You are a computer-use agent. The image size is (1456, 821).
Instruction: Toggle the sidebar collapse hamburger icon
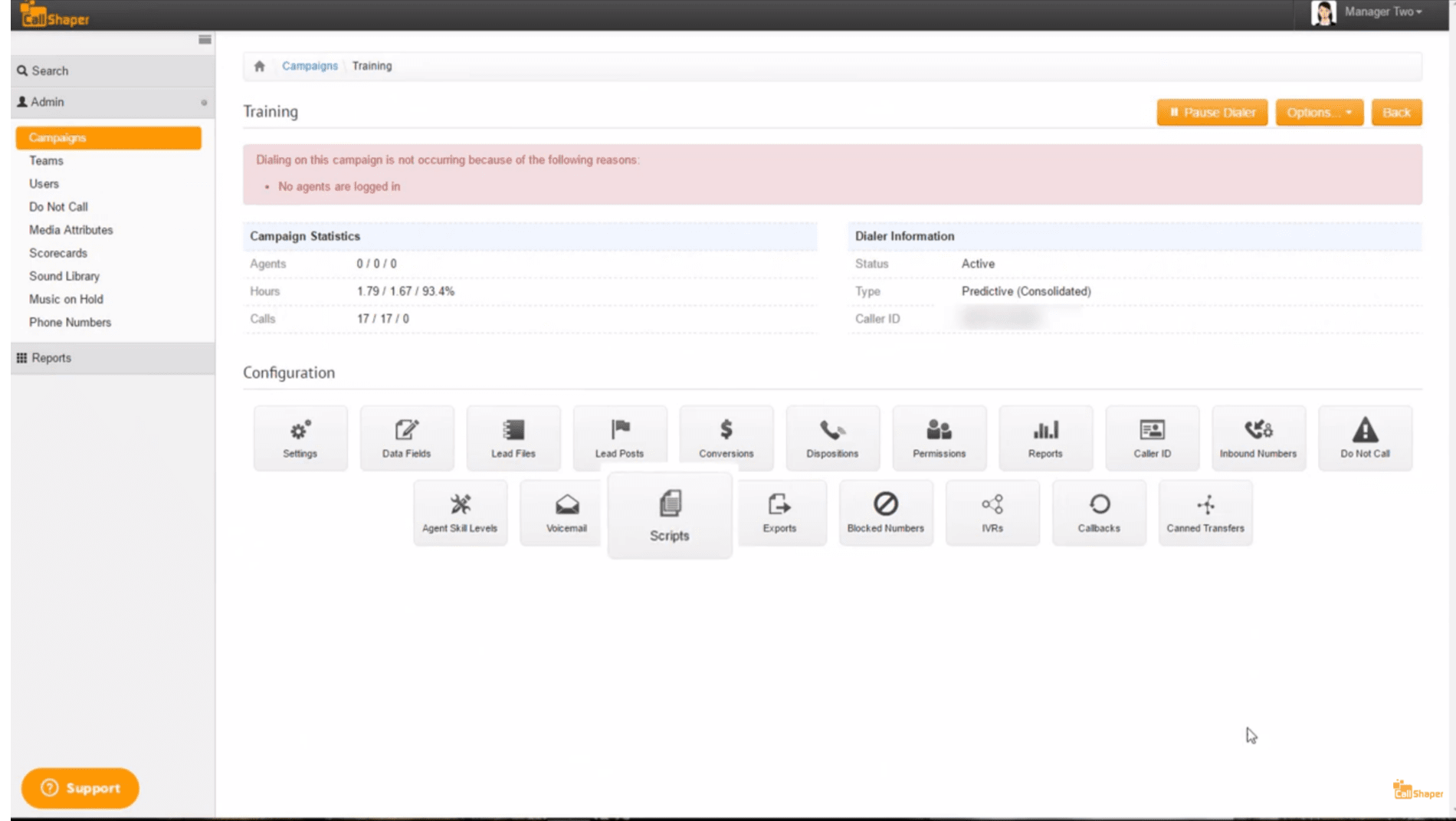click(x=205, y=40)
